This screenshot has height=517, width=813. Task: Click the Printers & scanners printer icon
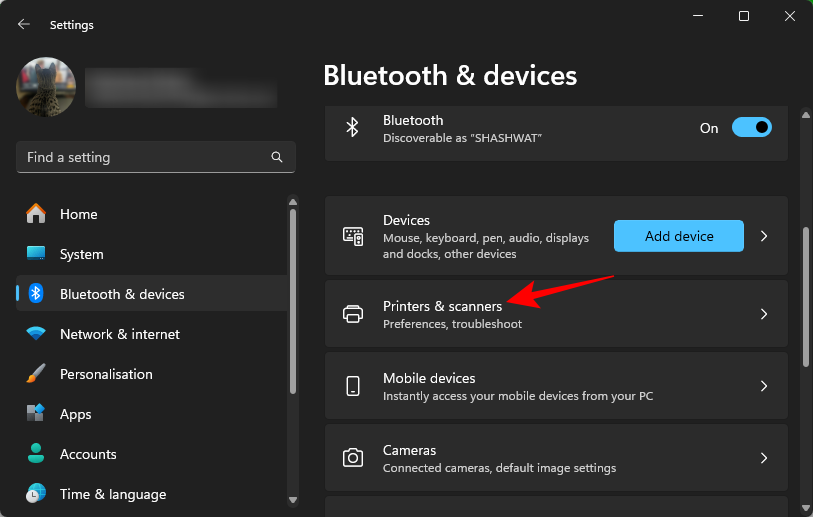point(353,314)
